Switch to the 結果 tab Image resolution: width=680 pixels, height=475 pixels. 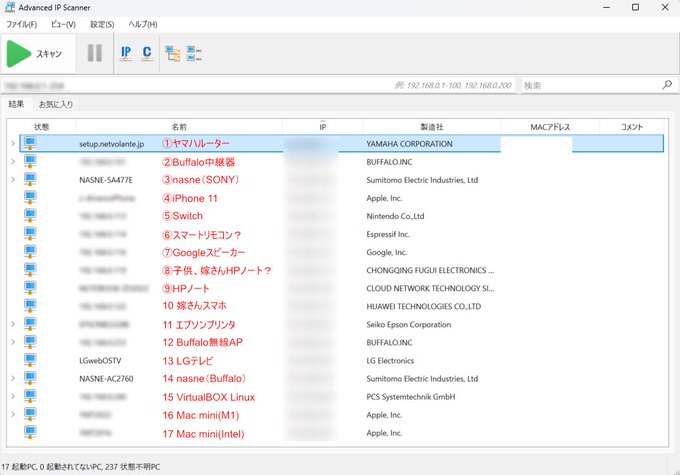click(x=16, y=104)
